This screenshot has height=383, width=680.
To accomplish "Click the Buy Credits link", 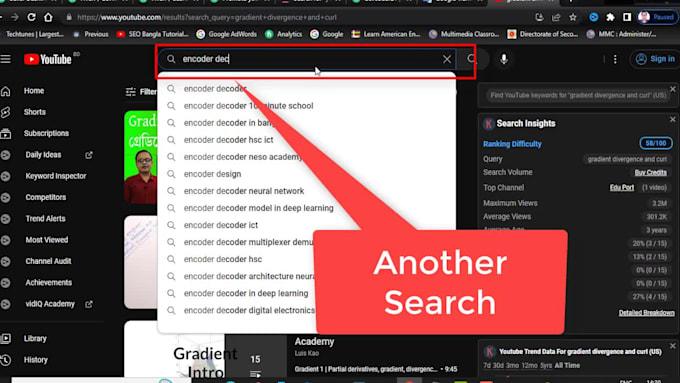I will [x=651, y=173].
